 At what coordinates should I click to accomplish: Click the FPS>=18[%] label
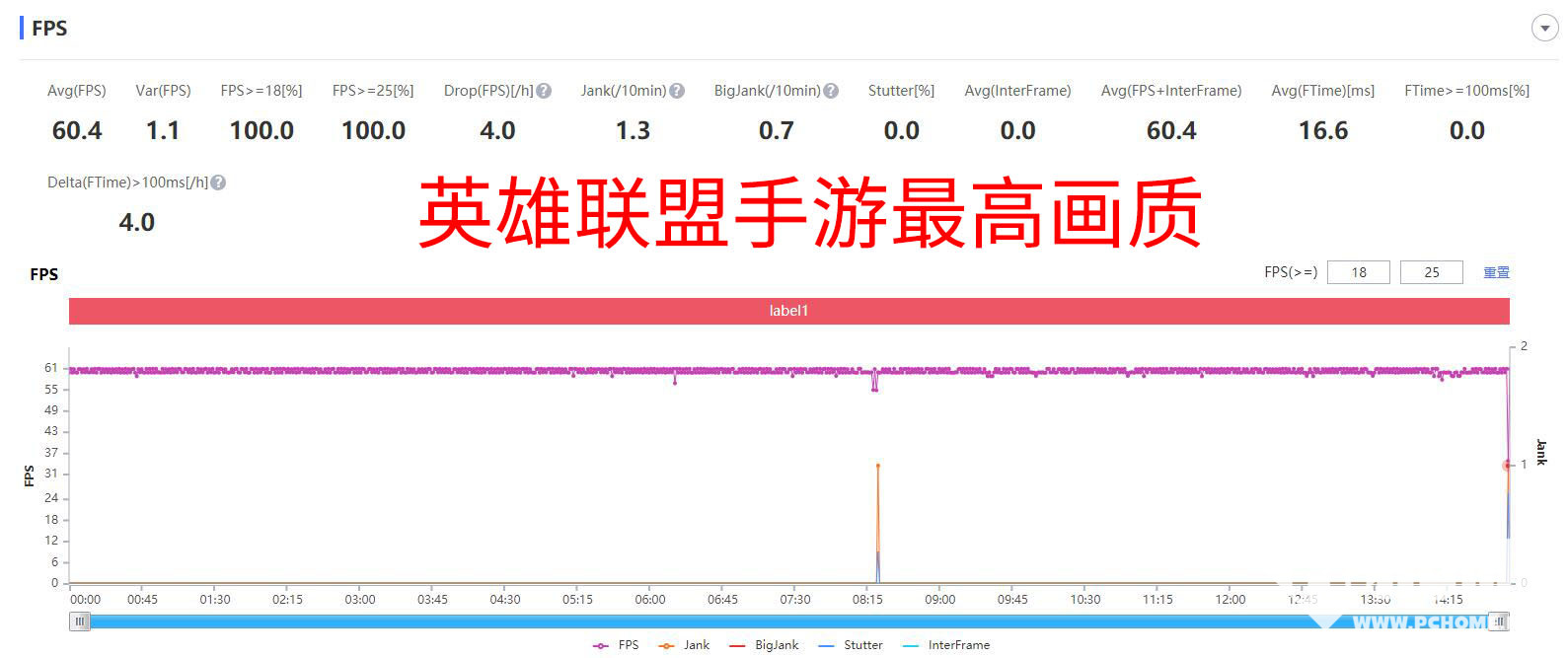point(261,91)
